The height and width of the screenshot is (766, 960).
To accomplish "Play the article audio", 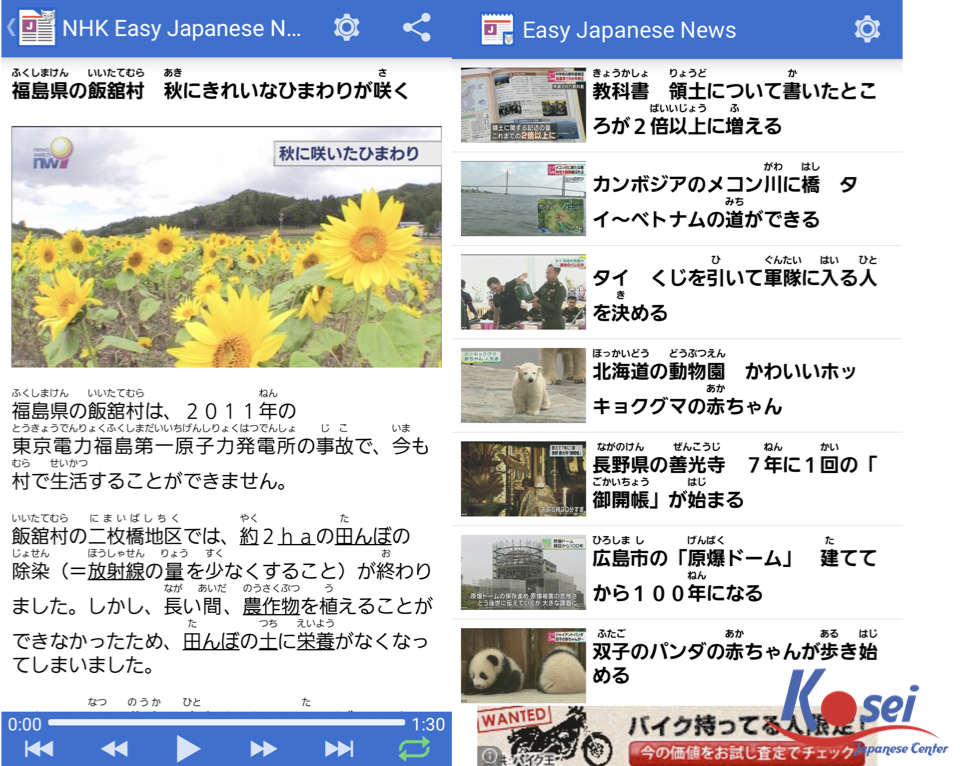I will click(187, 748).
